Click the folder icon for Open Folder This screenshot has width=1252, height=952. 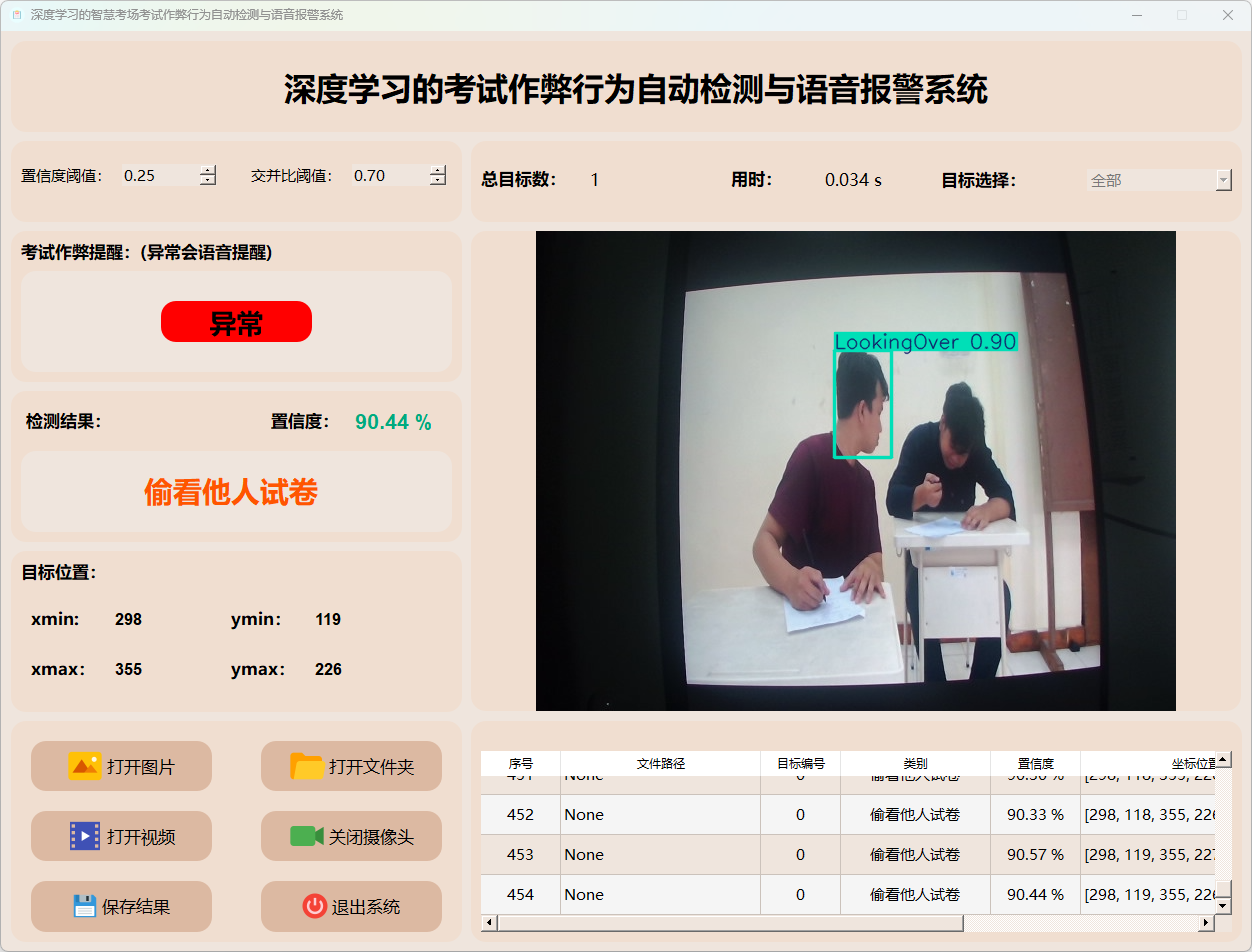(x=307, y=766)
